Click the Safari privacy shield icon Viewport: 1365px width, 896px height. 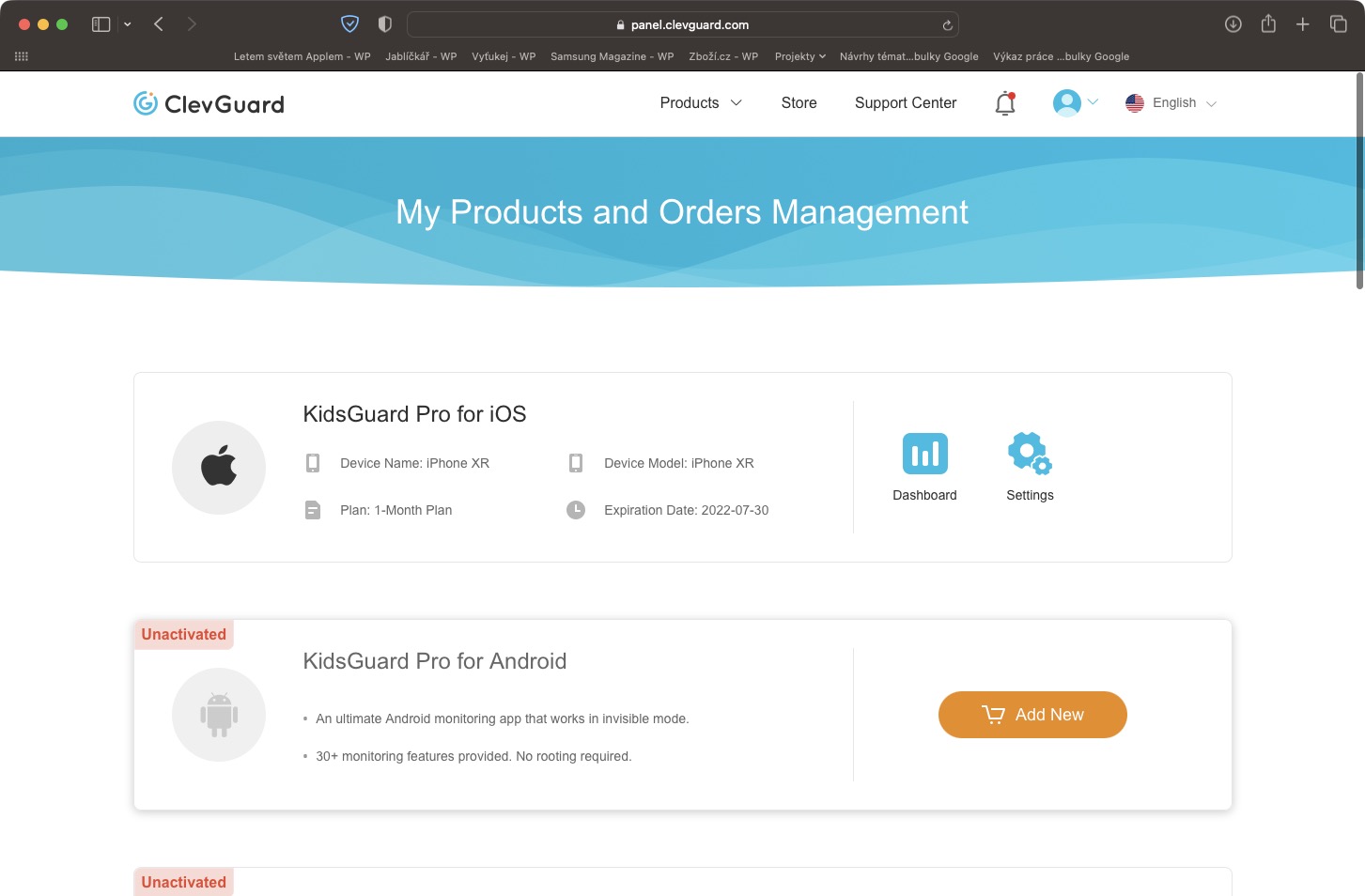click(x=349, y=24)
